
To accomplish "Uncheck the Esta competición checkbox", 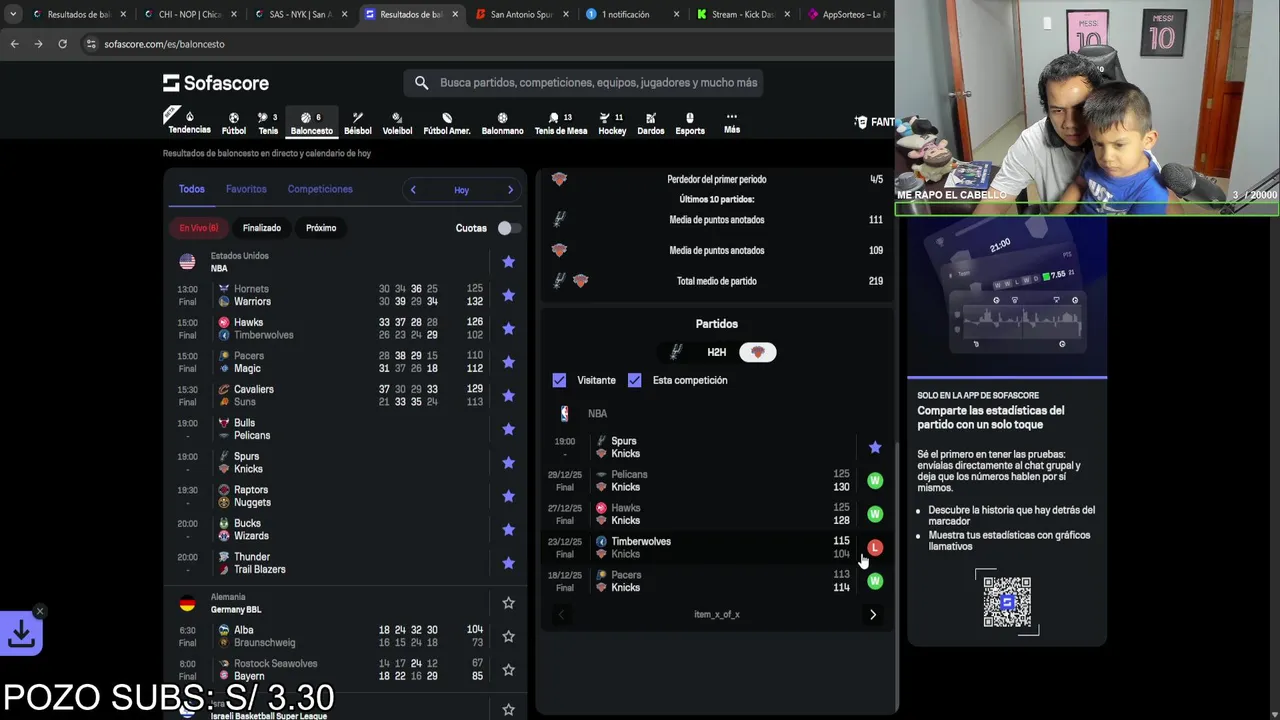I will (634, 380).
